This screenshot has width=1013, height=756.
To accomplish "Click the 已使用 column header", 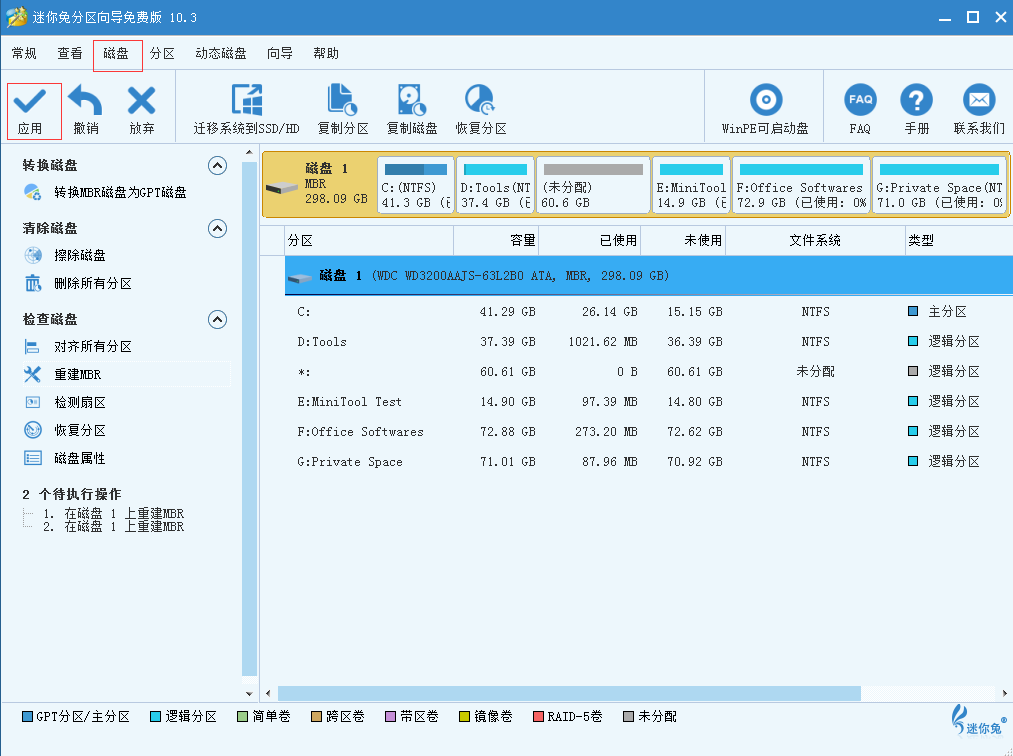I will point(589,241).
